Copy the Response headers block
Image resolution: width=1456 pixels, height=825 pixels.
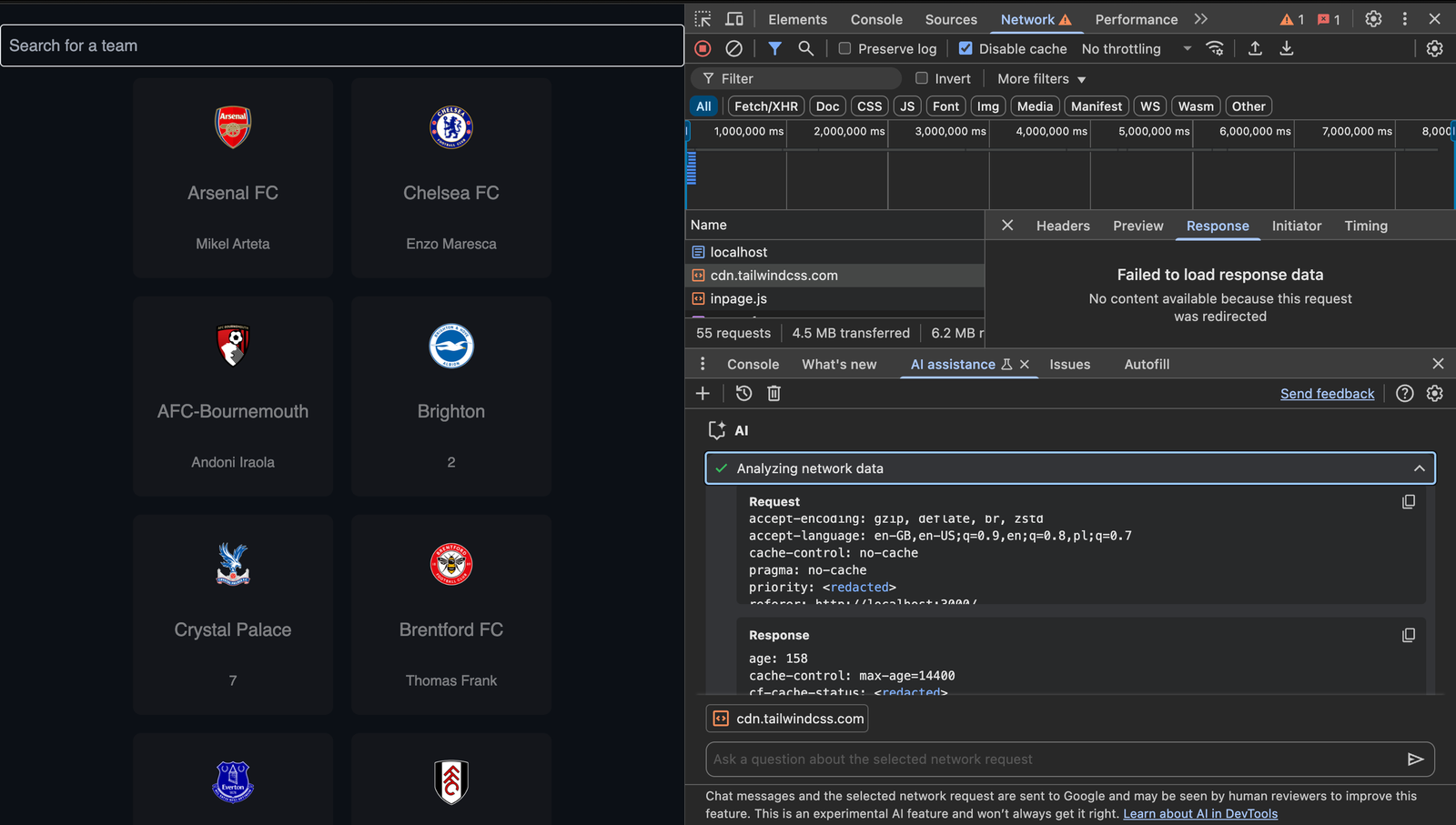tap(1409, 635)
